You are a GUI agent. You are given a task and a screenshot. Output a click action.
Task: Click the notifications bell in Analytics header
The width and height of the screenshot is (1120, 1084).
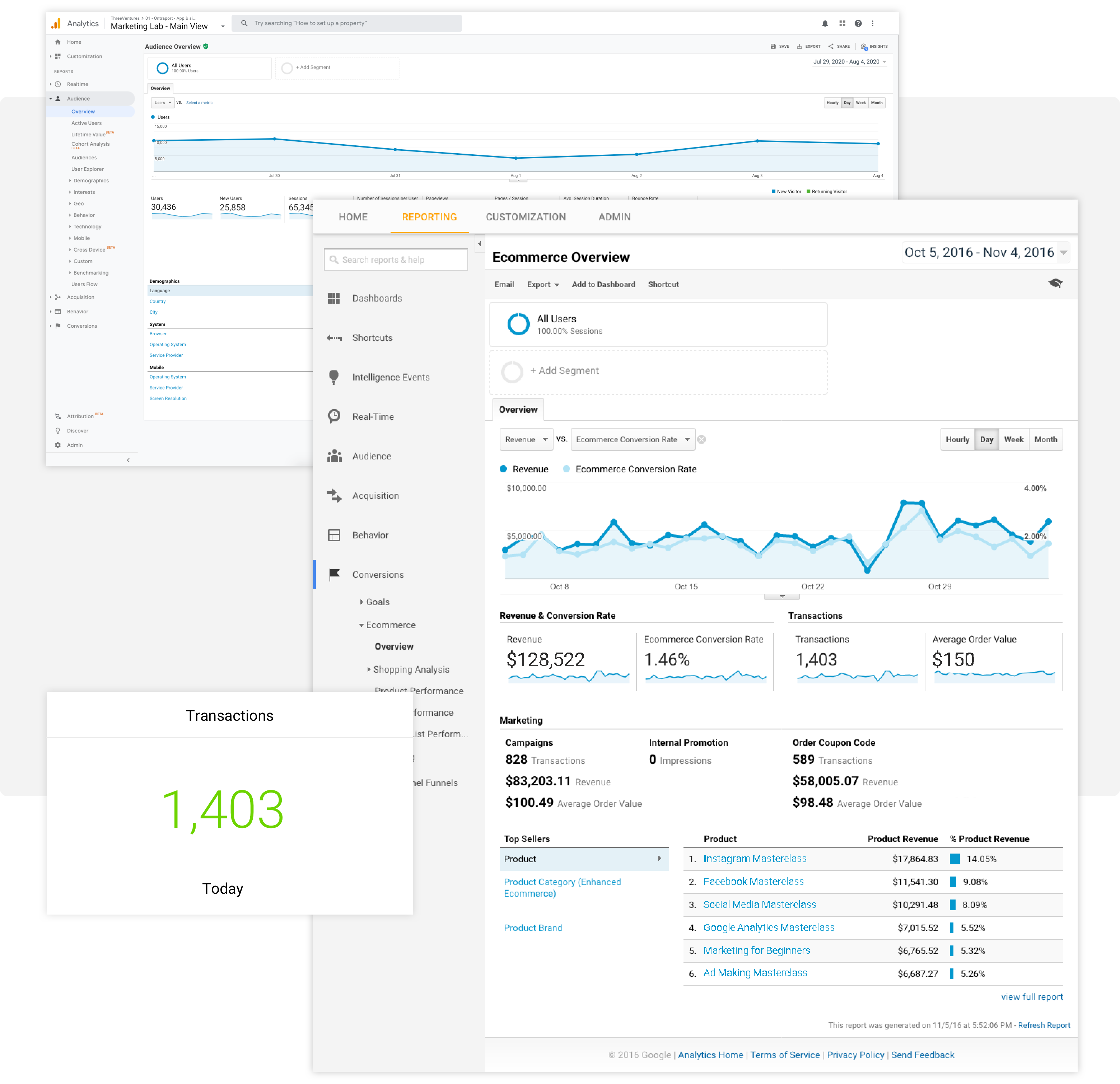tap(825, 23)
